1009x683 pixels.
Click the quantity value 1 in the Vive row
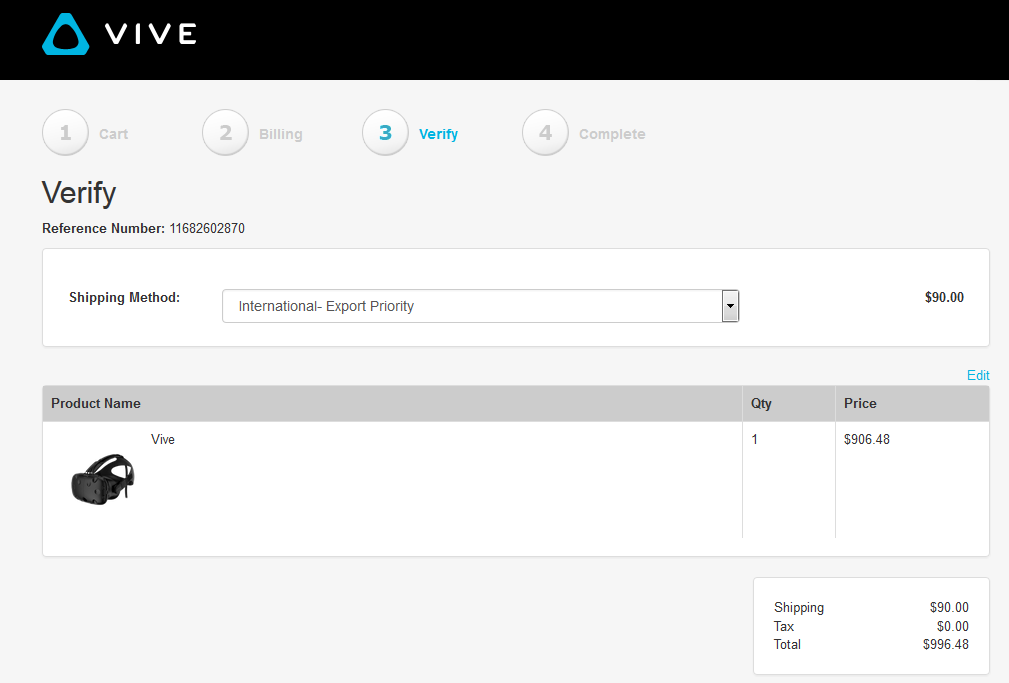point(755,439)
